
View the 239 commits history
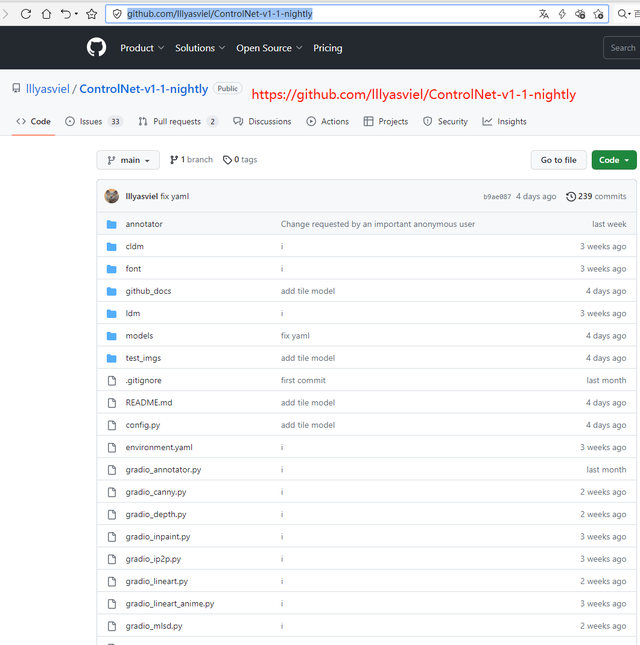click(596, 196)
